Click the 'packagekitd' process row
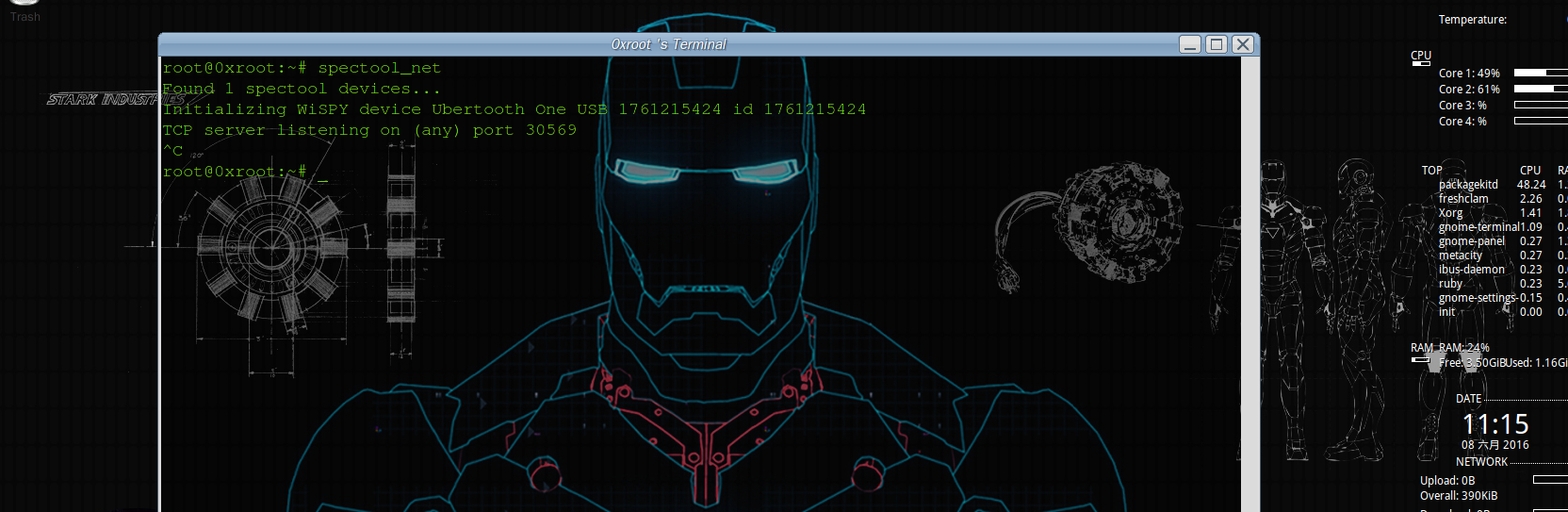Image resolution: width=1568 pixels, height=512 pixels. [1503, 185]
